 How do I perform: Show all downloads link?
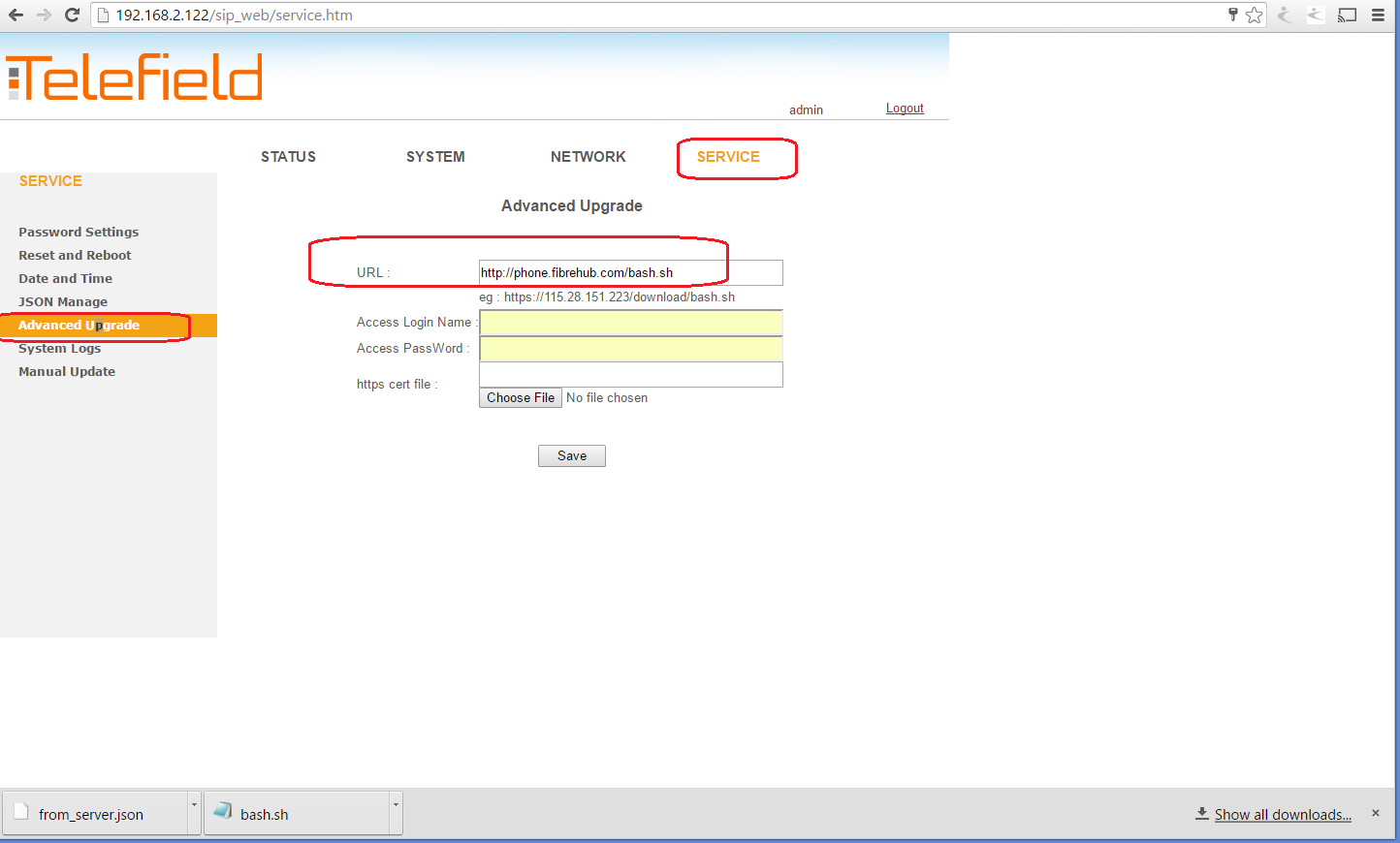tap(1282, 814)
